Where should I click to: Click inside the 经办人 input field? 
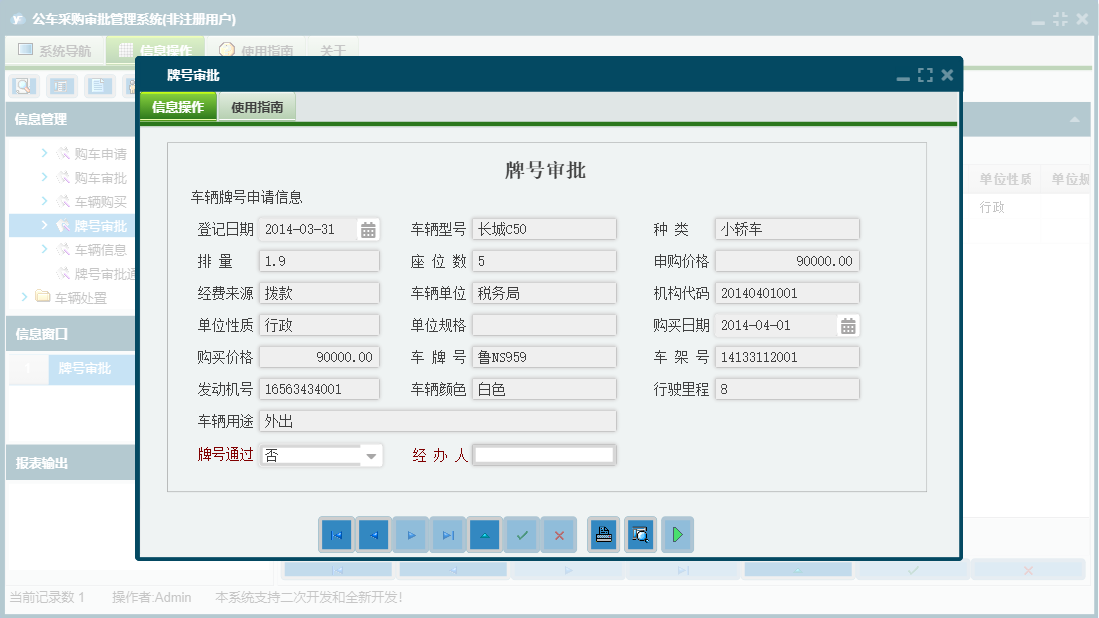click(543, 455)
